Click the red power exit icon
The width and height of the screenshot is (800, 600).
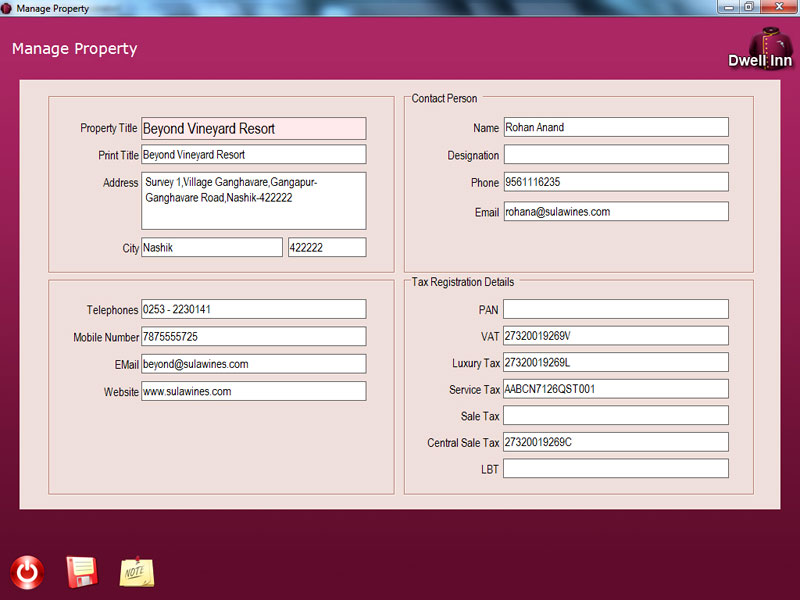point(27,572)
